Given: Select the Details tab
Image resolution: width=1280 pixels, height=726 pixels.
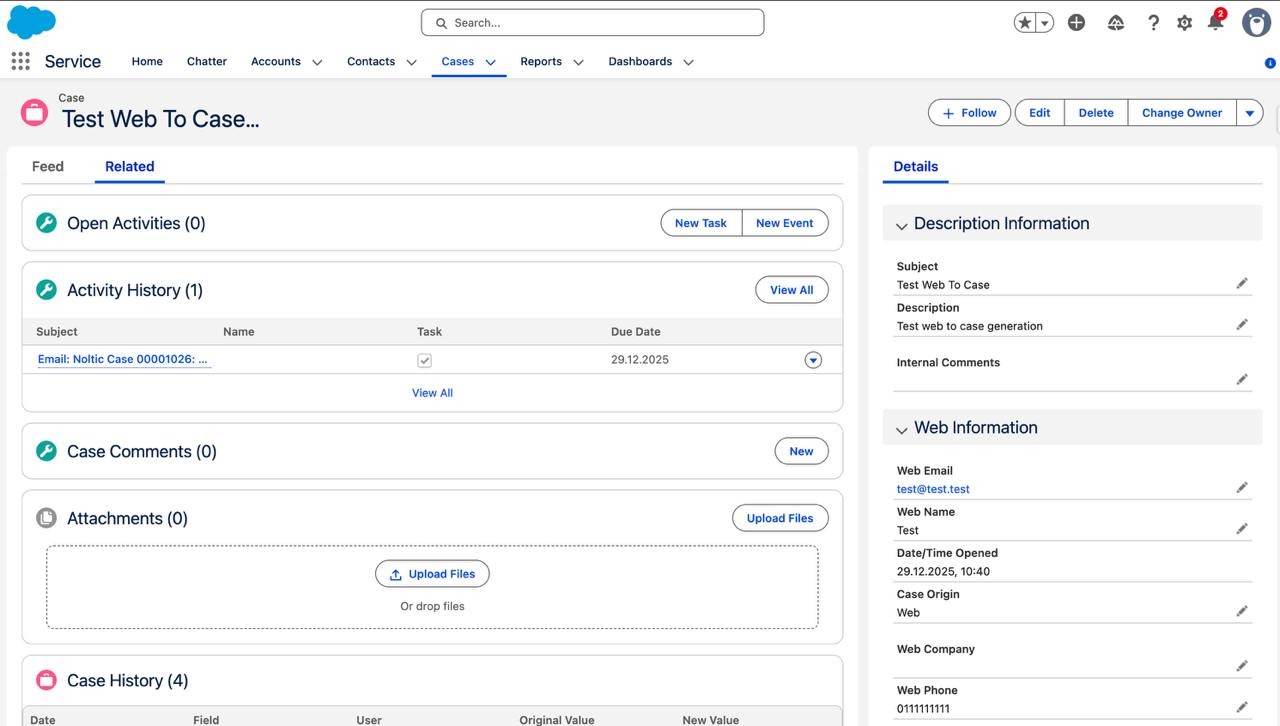Looking at the screenshot, I should (916, 166).
